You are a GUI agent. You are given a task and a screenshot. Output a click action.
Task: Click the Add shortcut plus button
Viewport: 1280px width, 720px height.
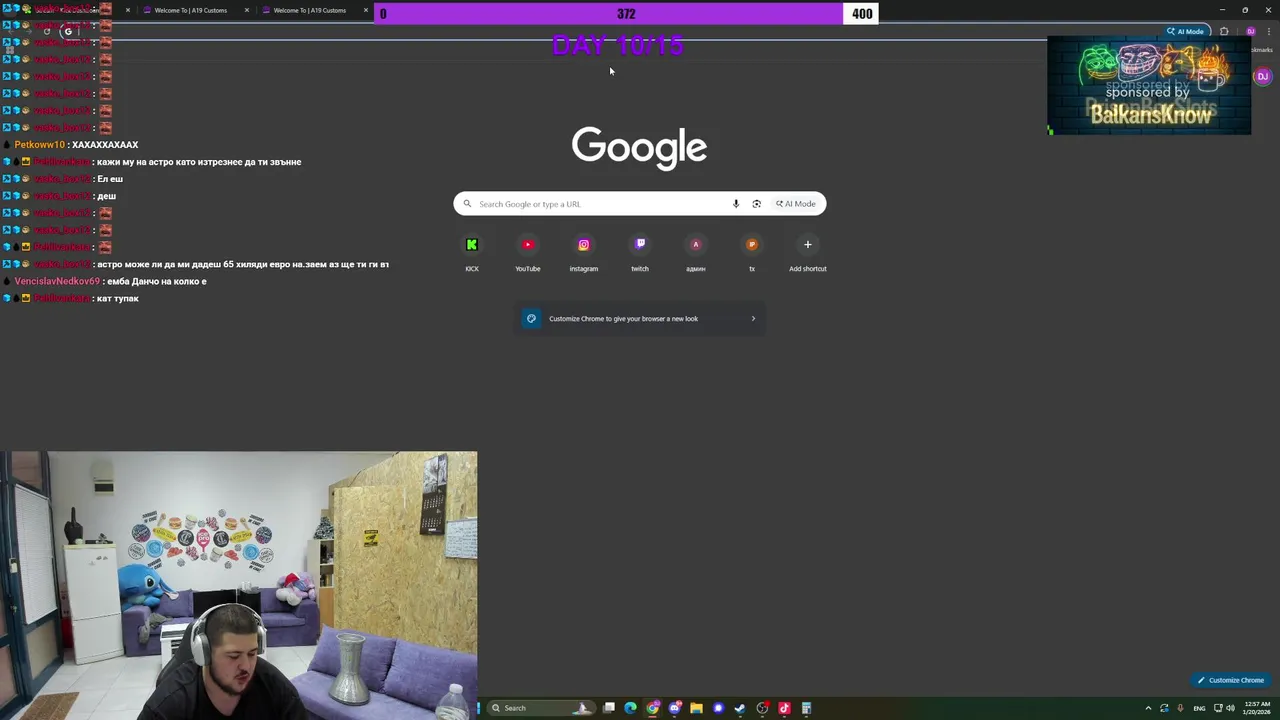pos(808,245)
